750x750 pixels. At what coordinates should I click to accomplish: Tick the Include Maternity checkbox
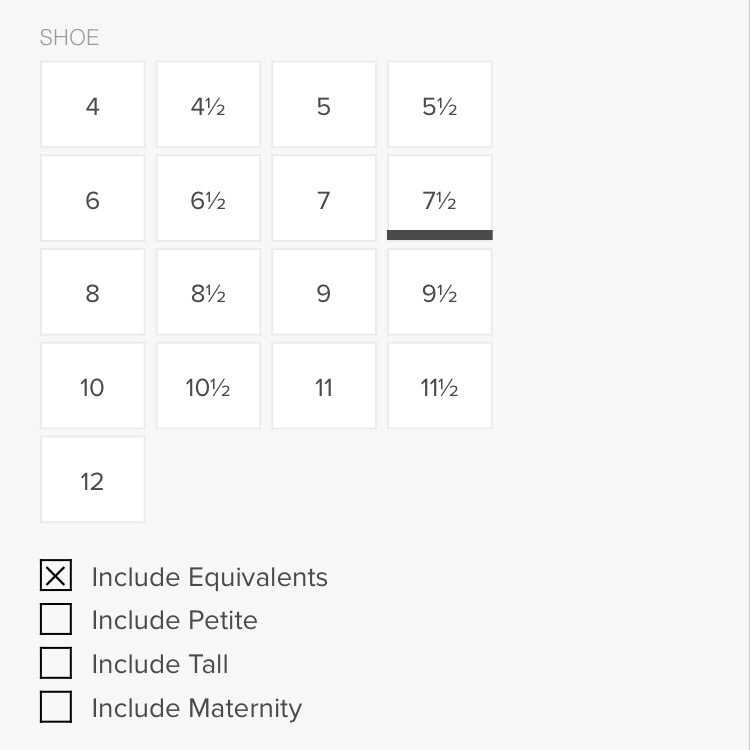(56, 708)
